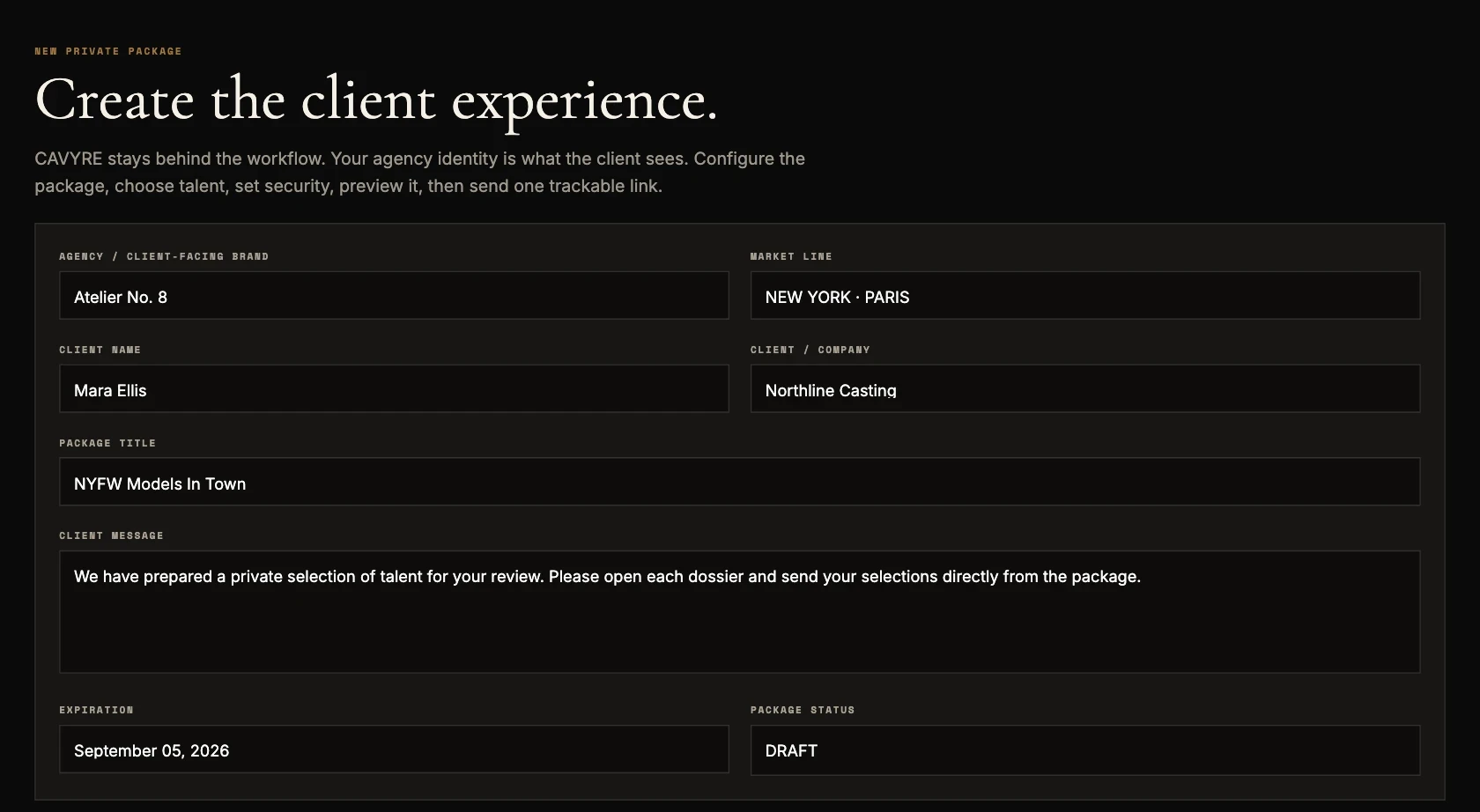Click the Create the client experience headline

coord(376,100)
